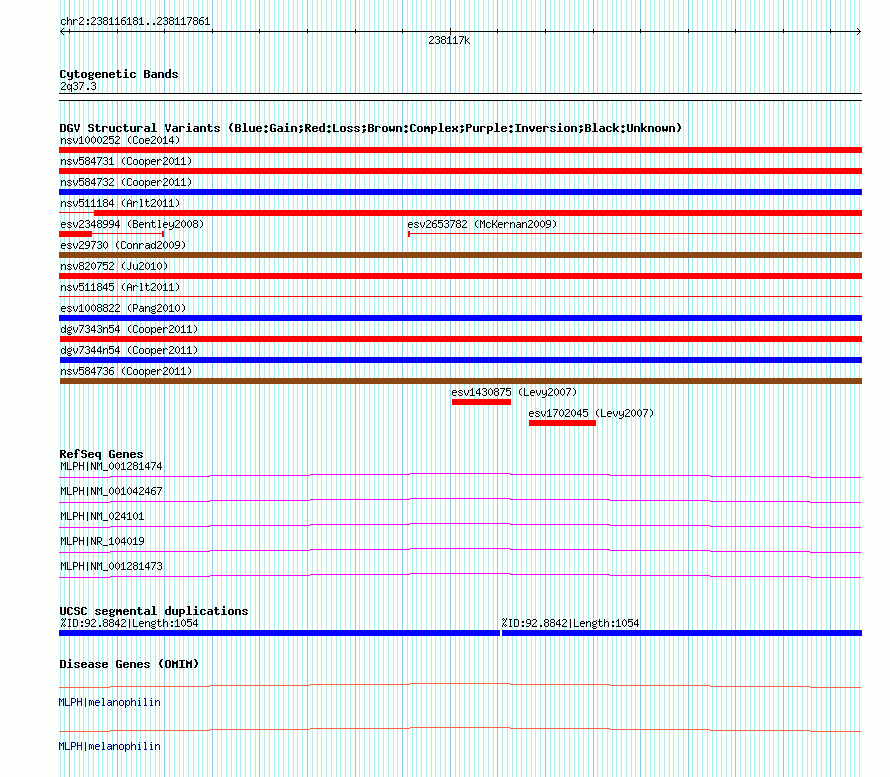This screenshot has width=890, height=777.
Task: Select the UCSC segmental duplications track heading
Action: [154, 611]
